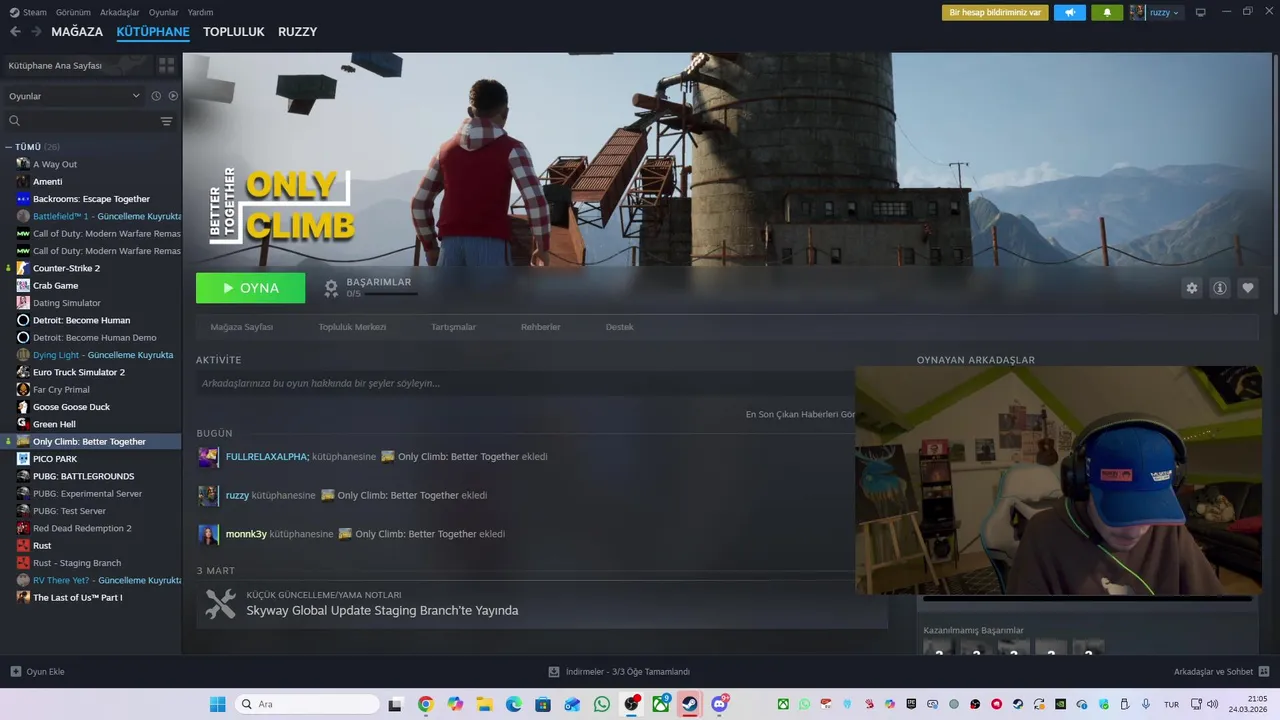Open the Arkadaşlar menu
The width and height of the screenshot is (1280, 720).
pyautogui.click(x=120, y=13)
